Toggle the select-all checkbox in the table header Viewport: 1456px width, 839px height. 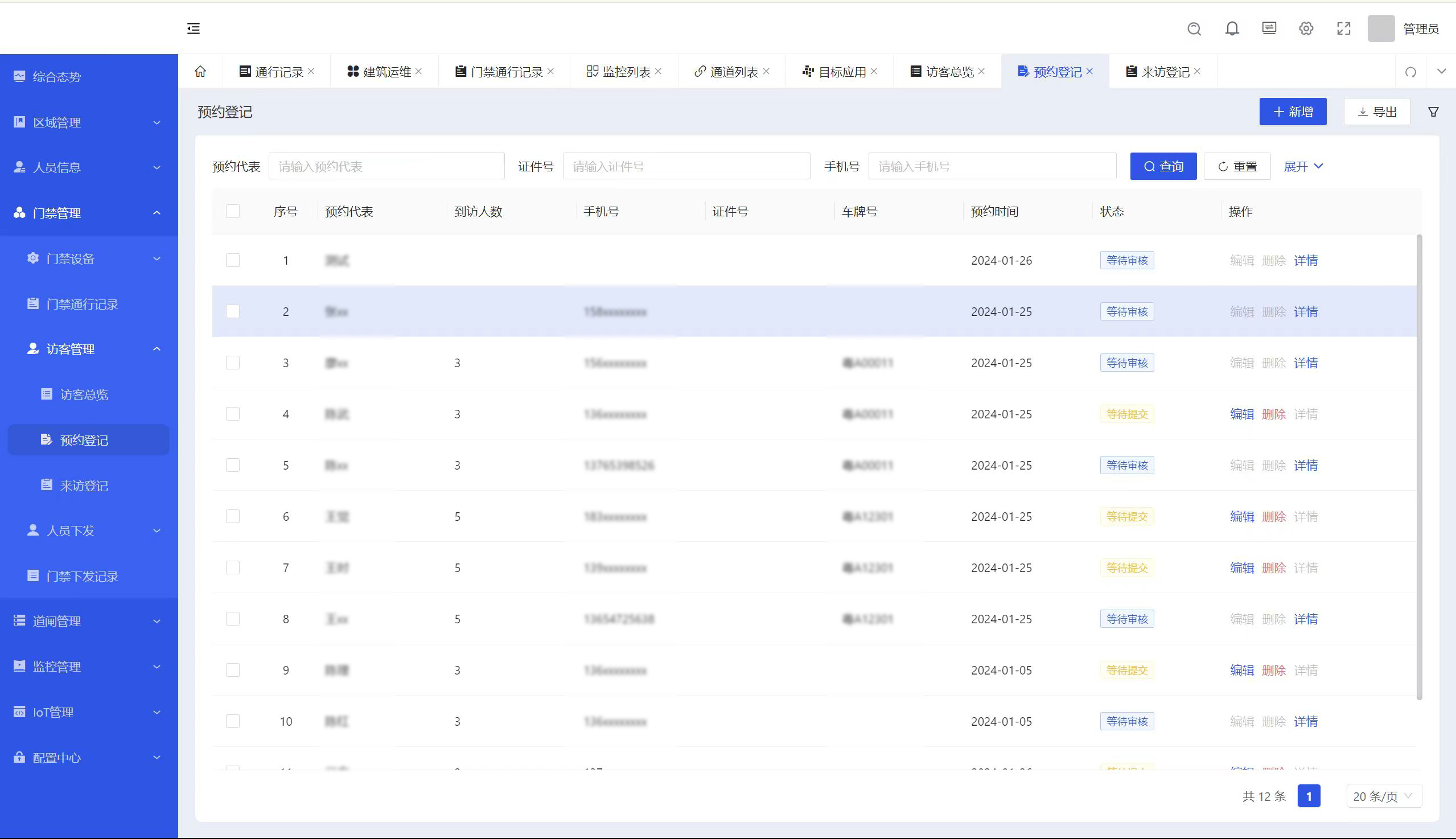[x=233, y=212]
